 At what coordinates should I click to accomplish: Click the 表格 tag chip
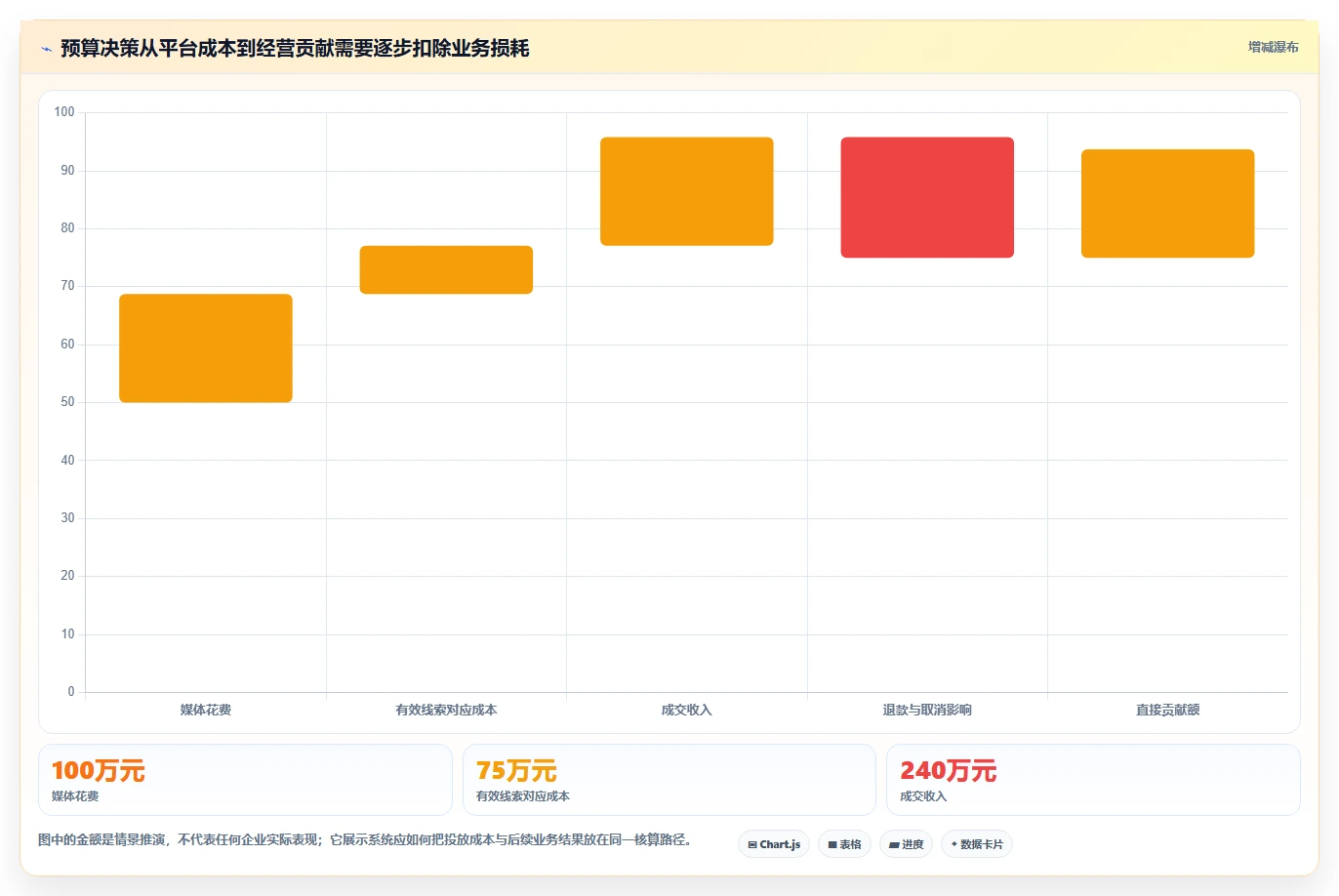(x=844, y=844)
